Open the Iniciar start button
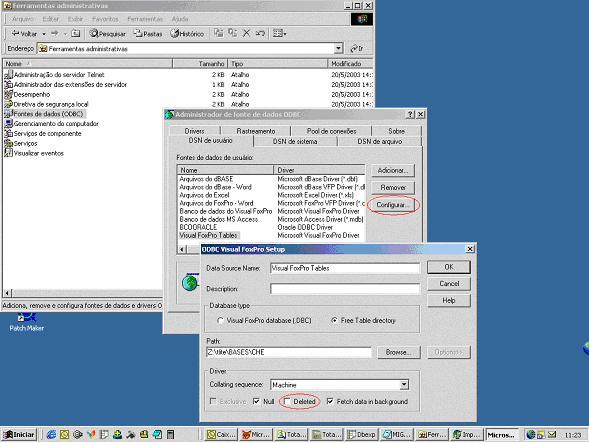The height and width of the screenshot is (443, 589). [x=20, y=434]
